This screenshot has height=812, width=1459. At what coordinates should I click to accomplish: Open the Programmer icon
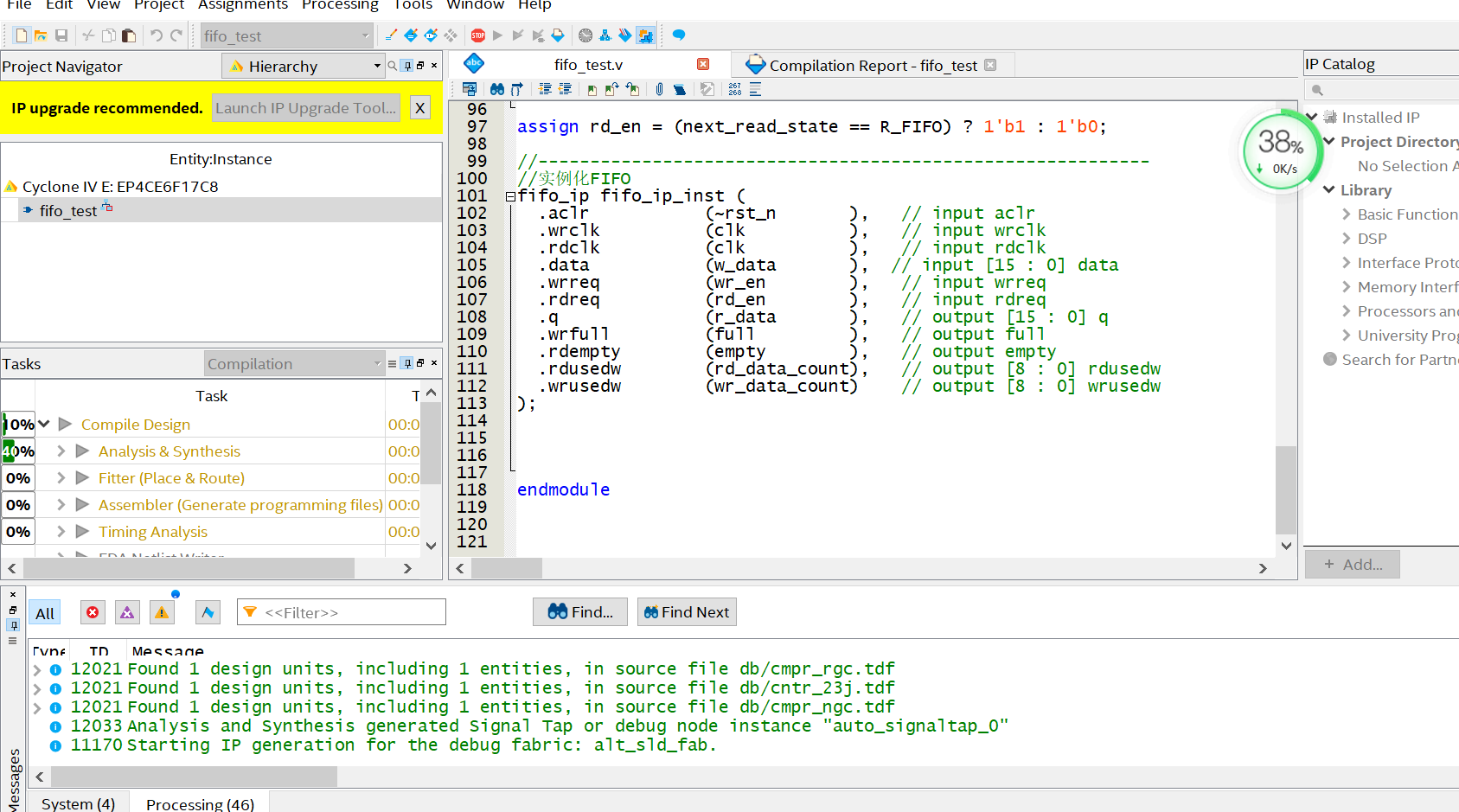pos(625,35)
